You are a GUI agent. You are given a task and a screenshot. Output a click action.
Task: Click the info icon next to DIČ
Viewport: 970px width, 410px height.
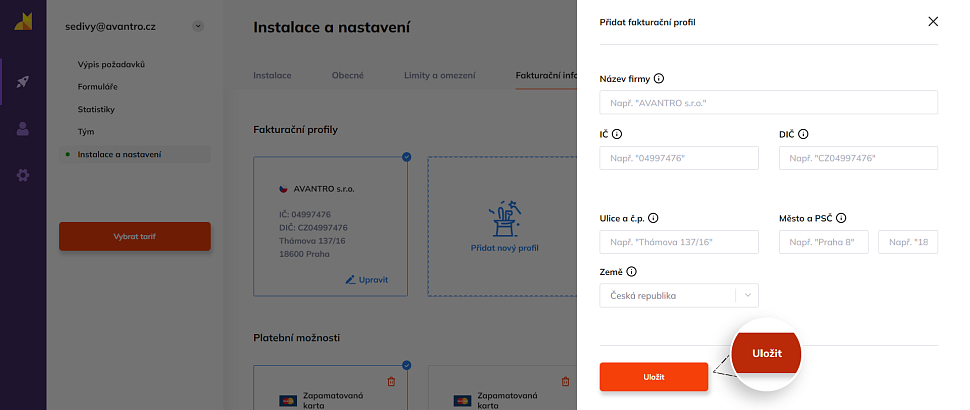(803, 133)
